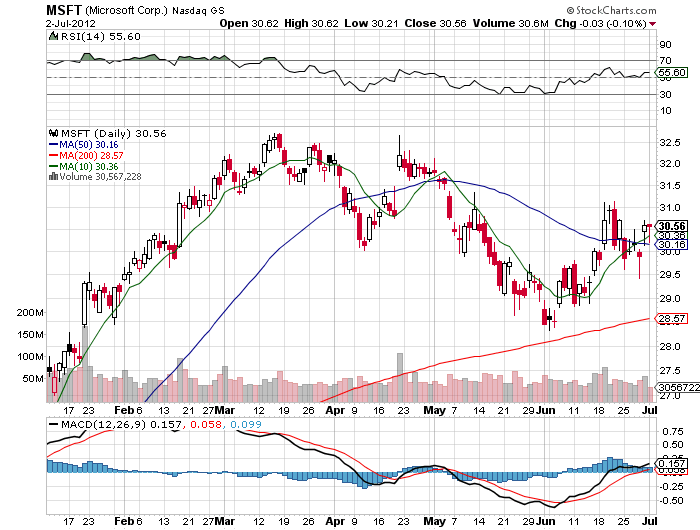Click the 29.0 price axis label
Viewport: 700px width, 530px height.
coord(670,298)
